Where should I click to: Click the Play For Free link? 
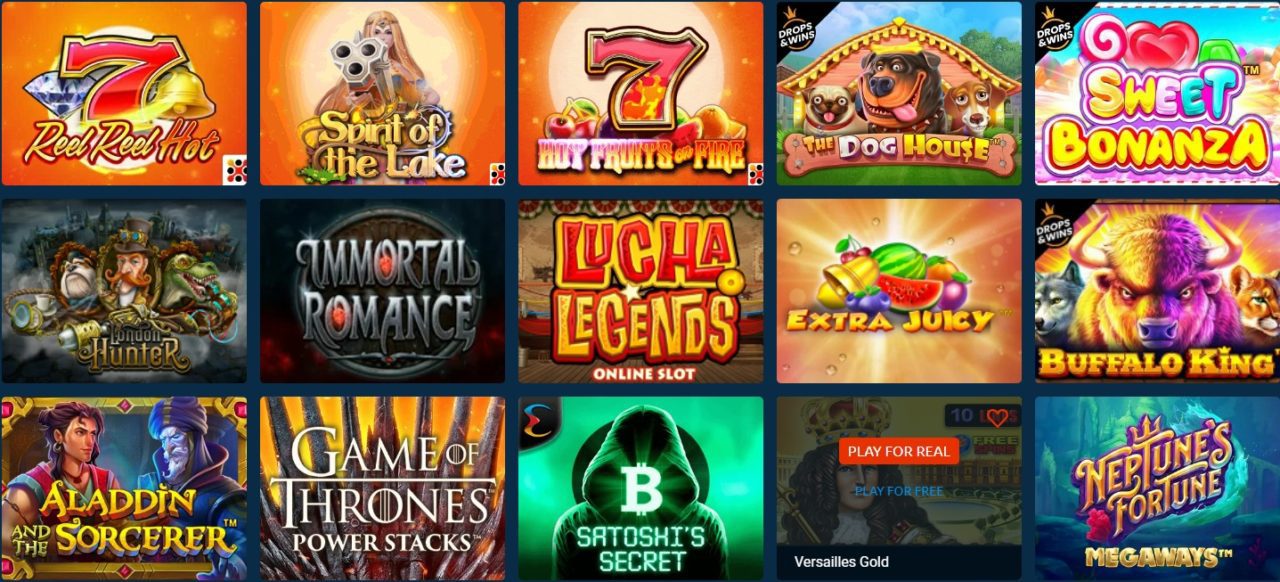point(899,491)
